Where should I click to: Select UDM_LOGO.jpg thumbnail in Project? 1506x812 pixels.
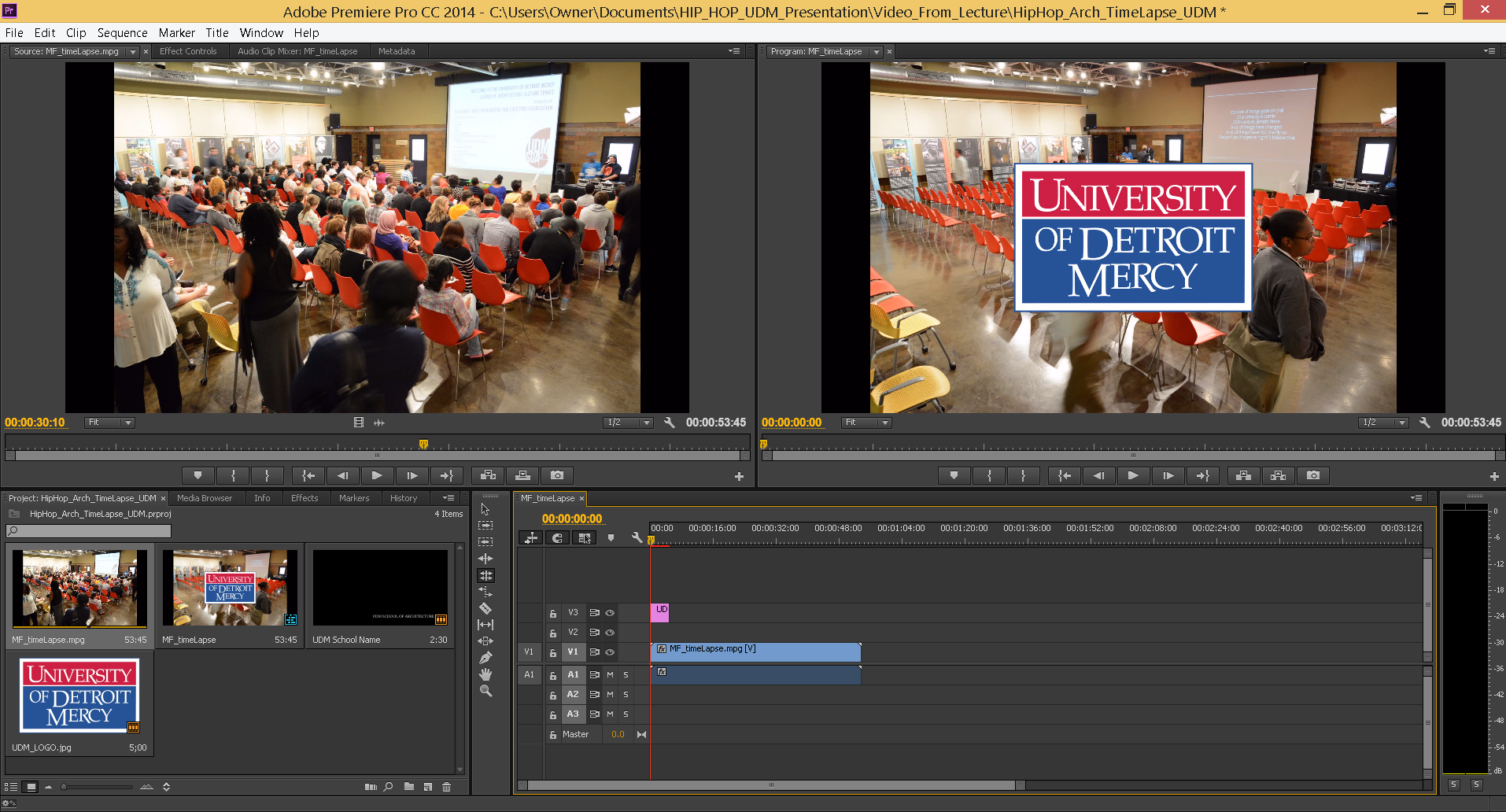(x=79, y=696)
